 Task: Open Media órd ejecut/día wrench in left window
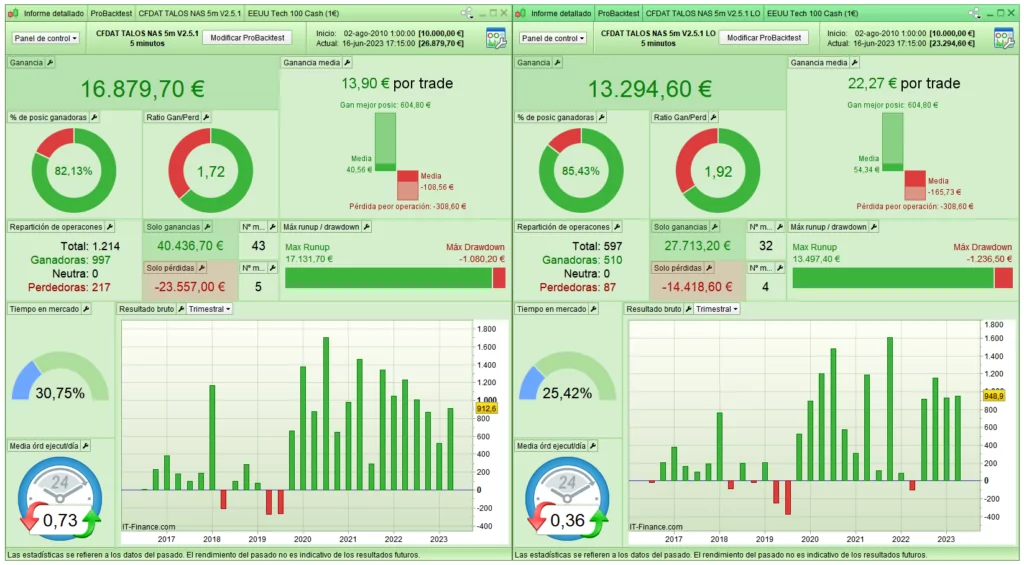[x=86, y=446]
